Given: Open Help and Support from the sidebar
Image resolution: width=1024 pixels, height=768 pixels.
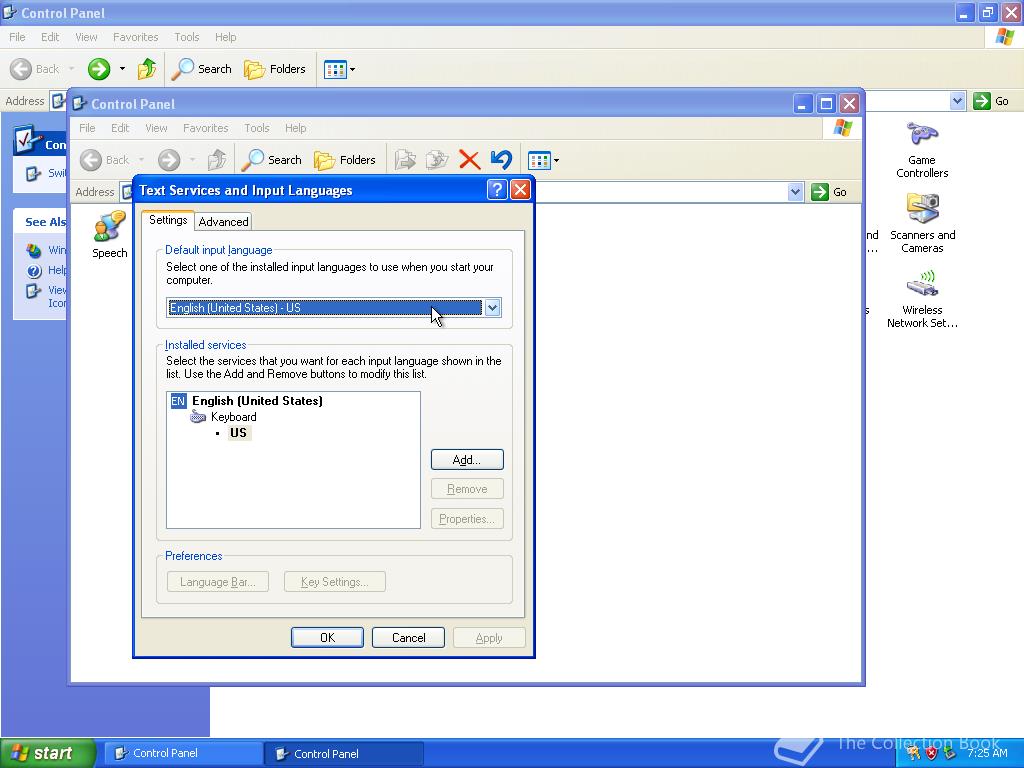Looking at the screenshot, I should click(50, 270).
